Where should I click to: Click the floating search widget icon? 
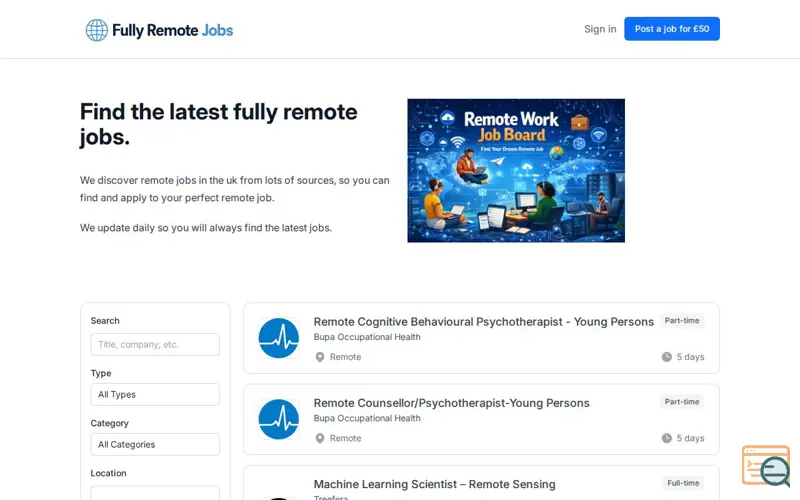(766, 466)
